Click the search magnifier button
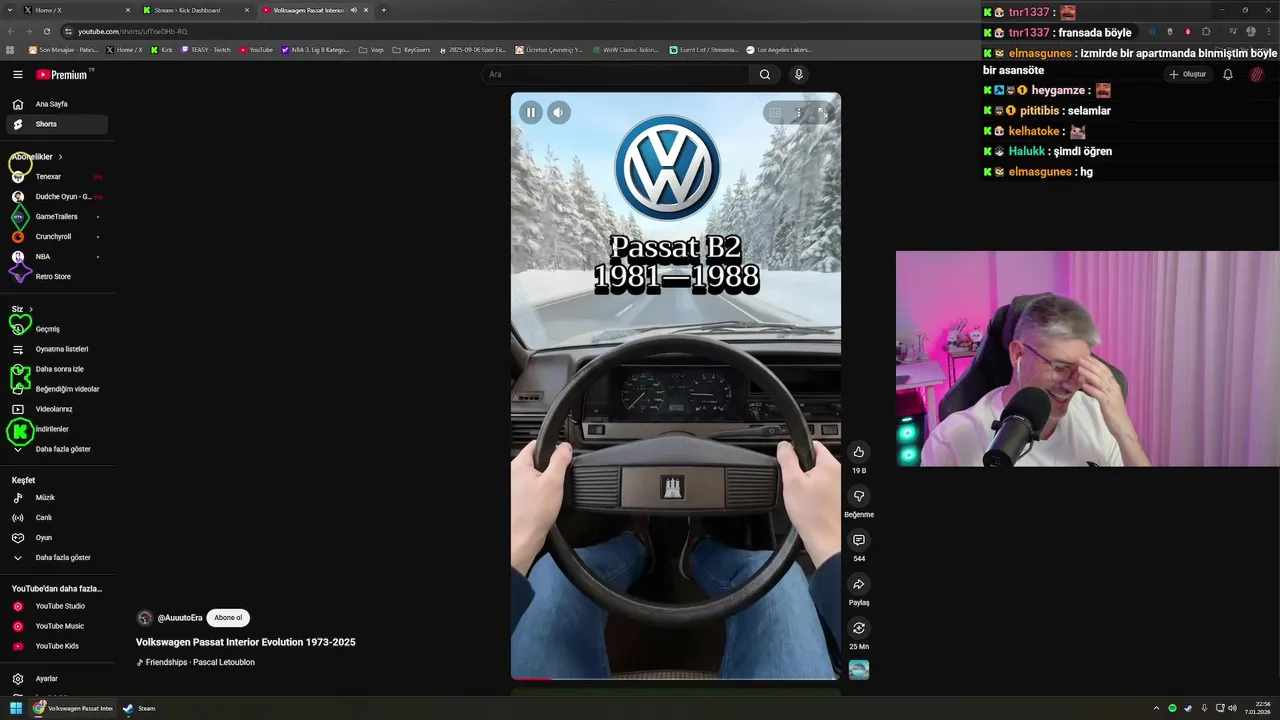 [765, 74]
